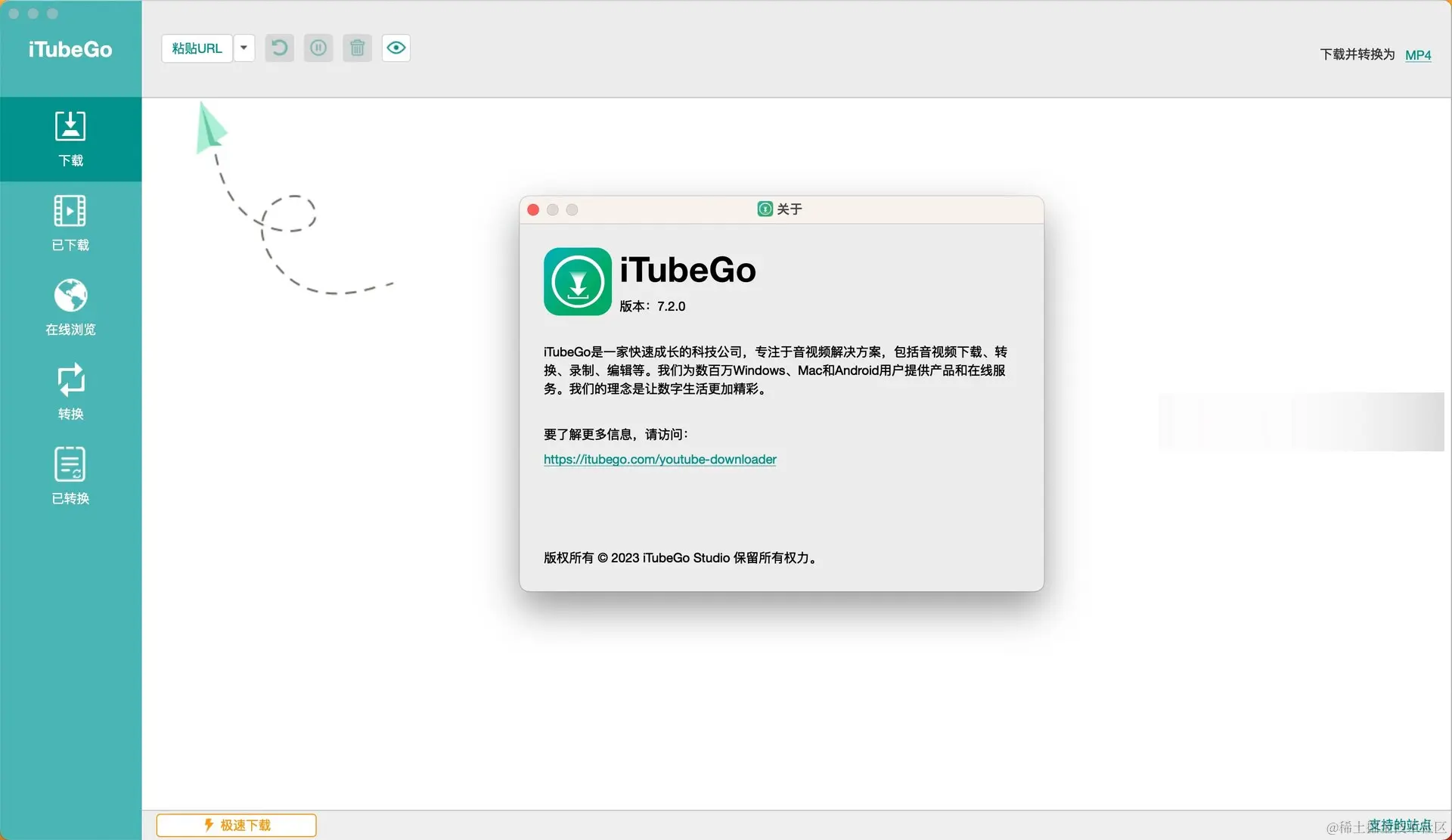This screenshot has height=840, width=1452.
Task: Open the 已下载 downloaded videos section
Action: 70,223
